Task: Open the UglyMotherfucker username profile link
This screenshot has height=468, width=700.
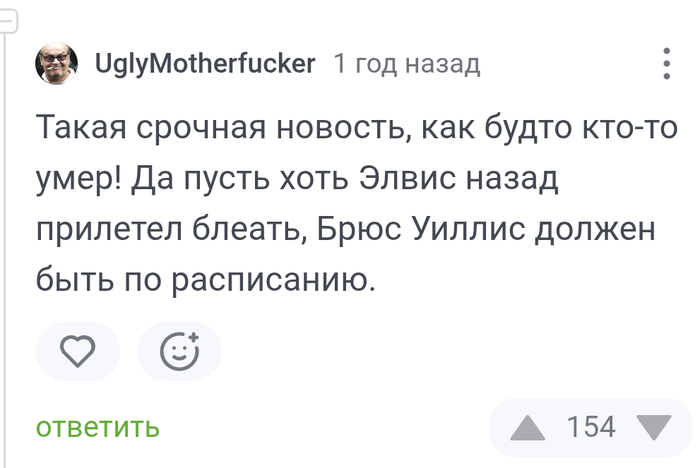Action: [205, 65]
